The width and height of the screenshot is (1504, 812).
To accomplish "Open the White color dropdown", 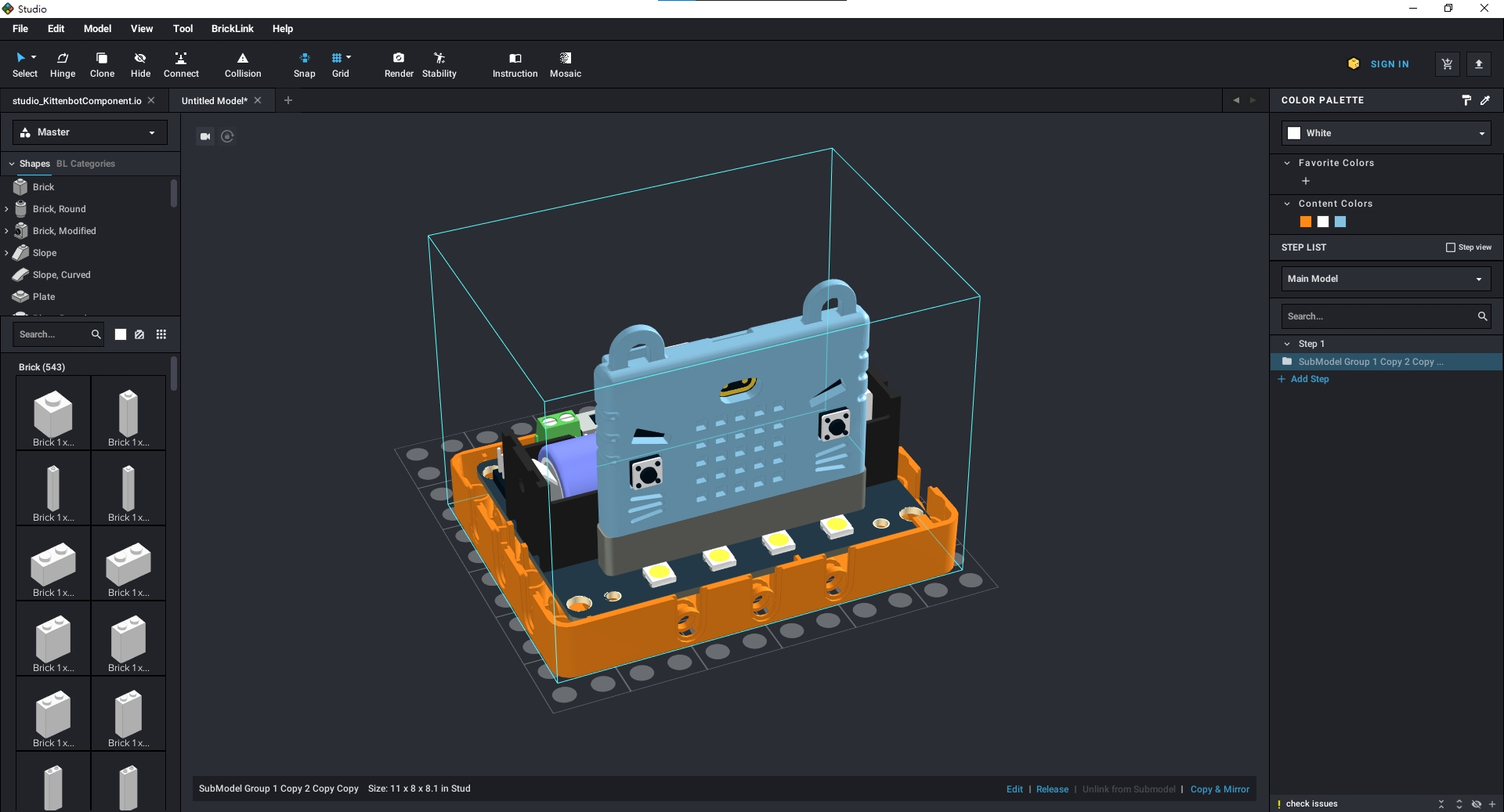I will point(1386,133).
